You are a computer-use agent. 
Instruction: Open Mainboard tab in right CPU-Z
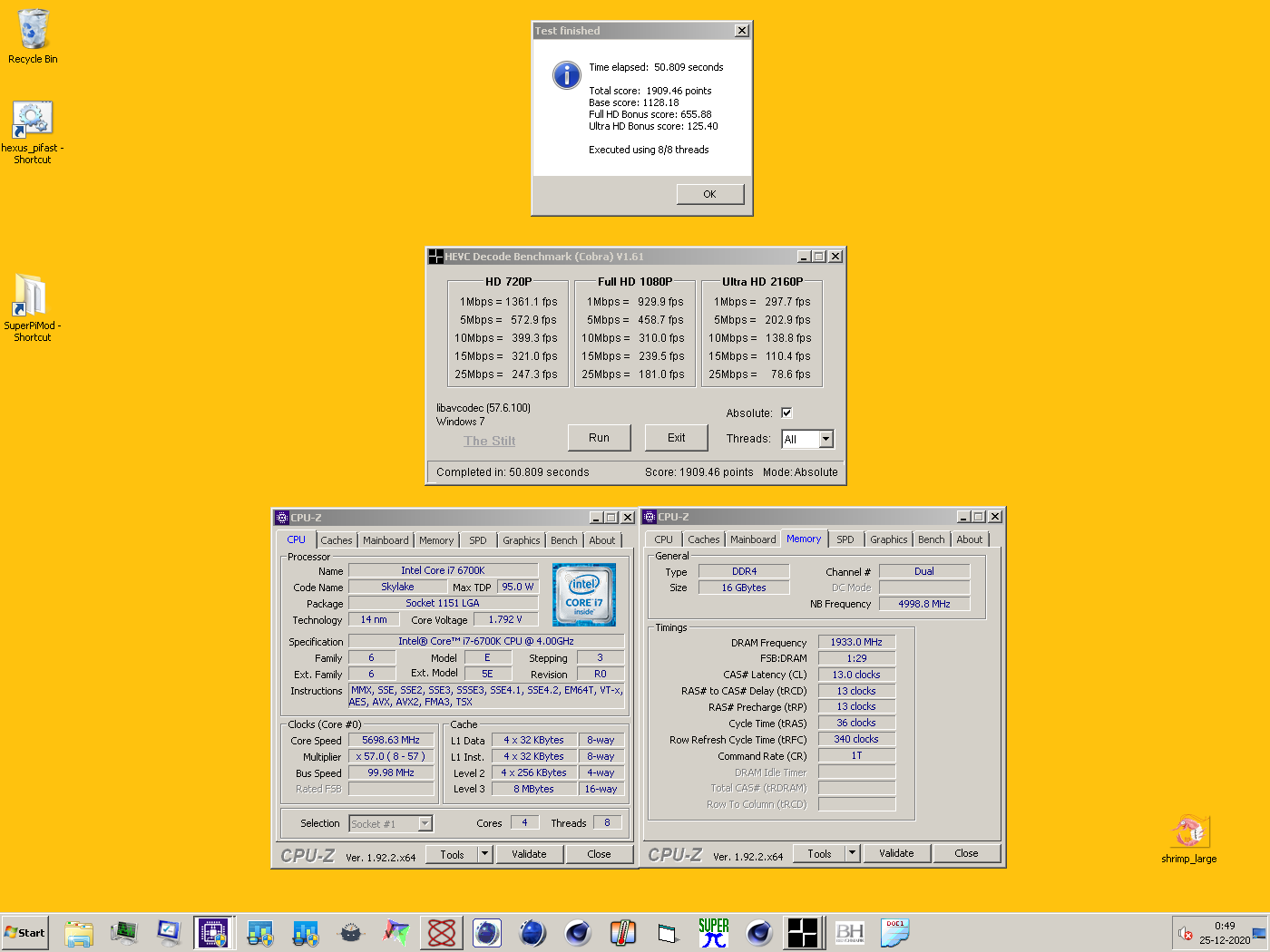(x=753, y=539)
